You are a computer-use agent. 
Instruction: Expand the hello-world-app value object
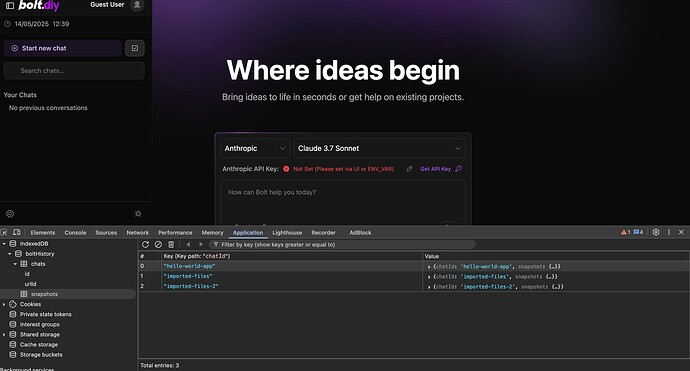(x=429, y=267)
